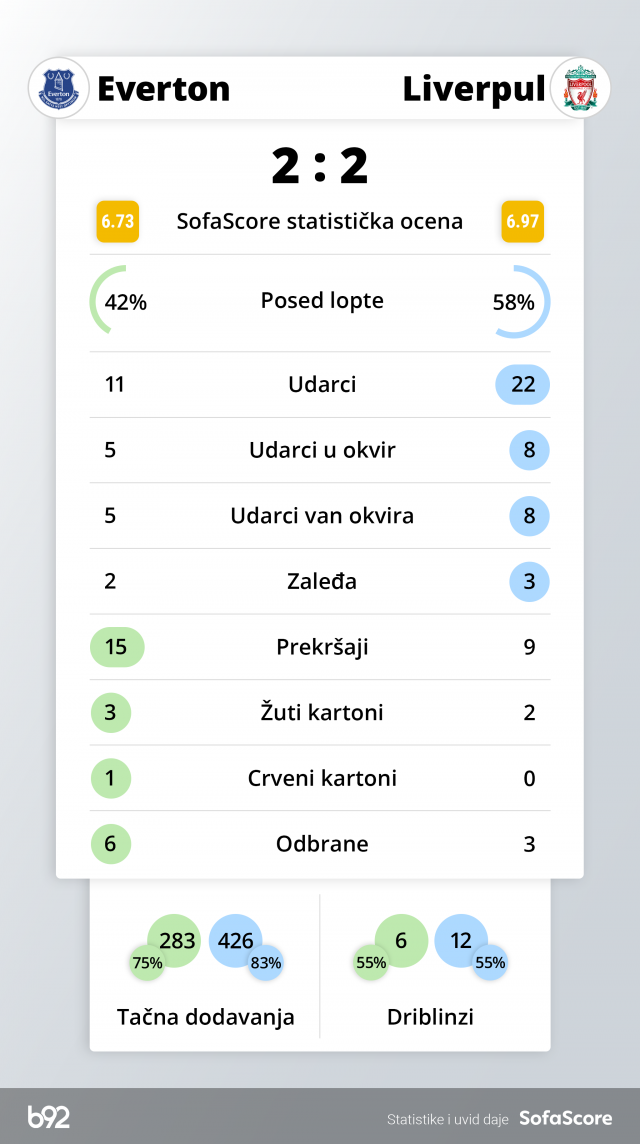The image size is (640, 1144).
Task: Click the Liverpul team name
Action: click(474, 89)
